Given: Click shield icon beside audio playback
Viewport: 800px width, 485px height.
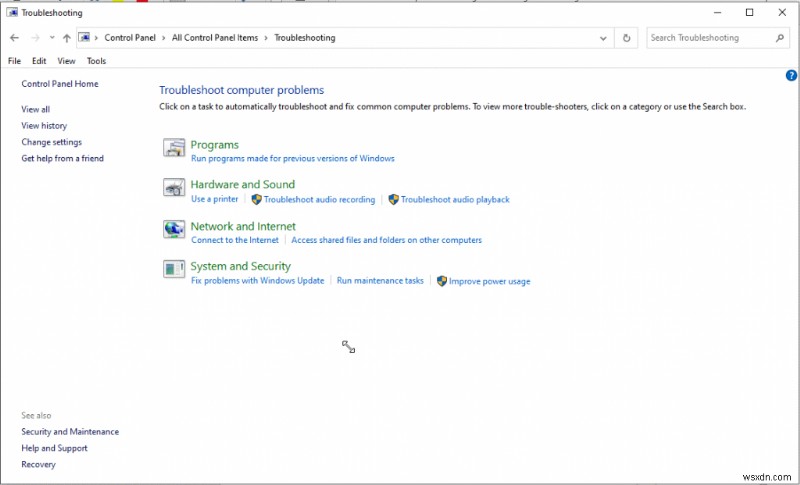Looking at the screenshot, I should 393,199.
